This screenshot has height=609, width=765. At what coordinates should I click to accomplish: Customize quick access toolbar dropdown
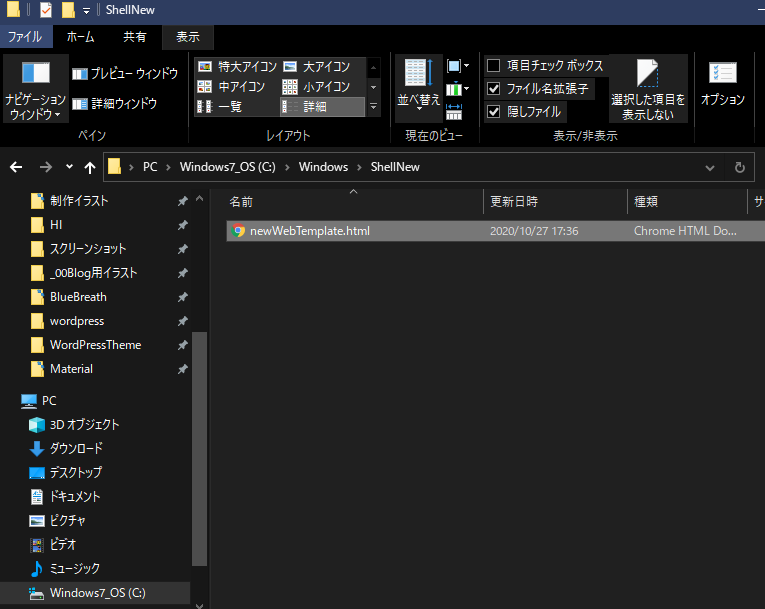(x=86, y=11)
